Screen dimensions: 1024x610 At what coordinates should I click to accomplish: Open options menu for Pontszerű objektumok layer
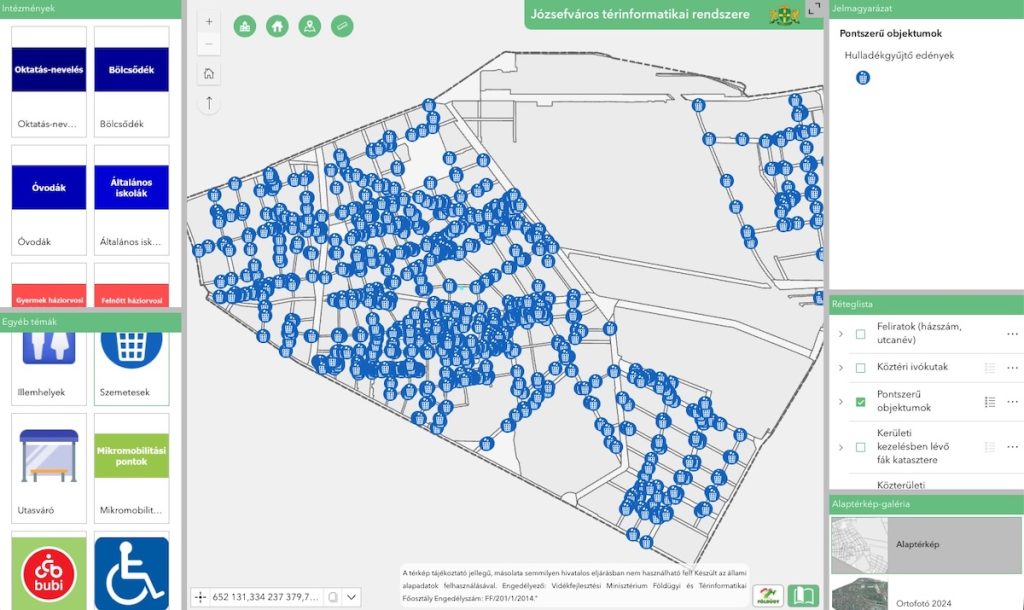[1012, 402]
